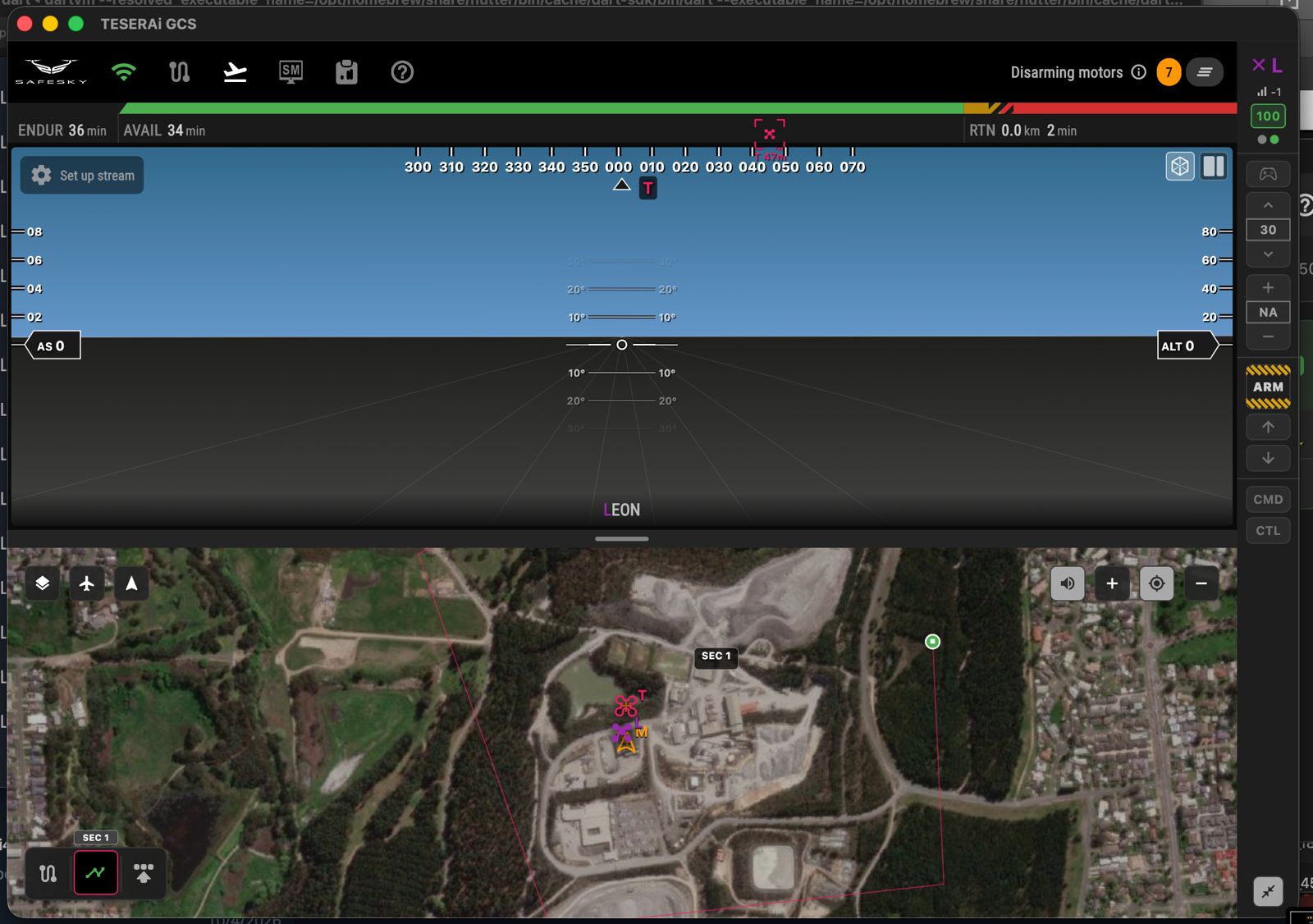
Task: Click Set up stream button
Action: click(82, 176)
